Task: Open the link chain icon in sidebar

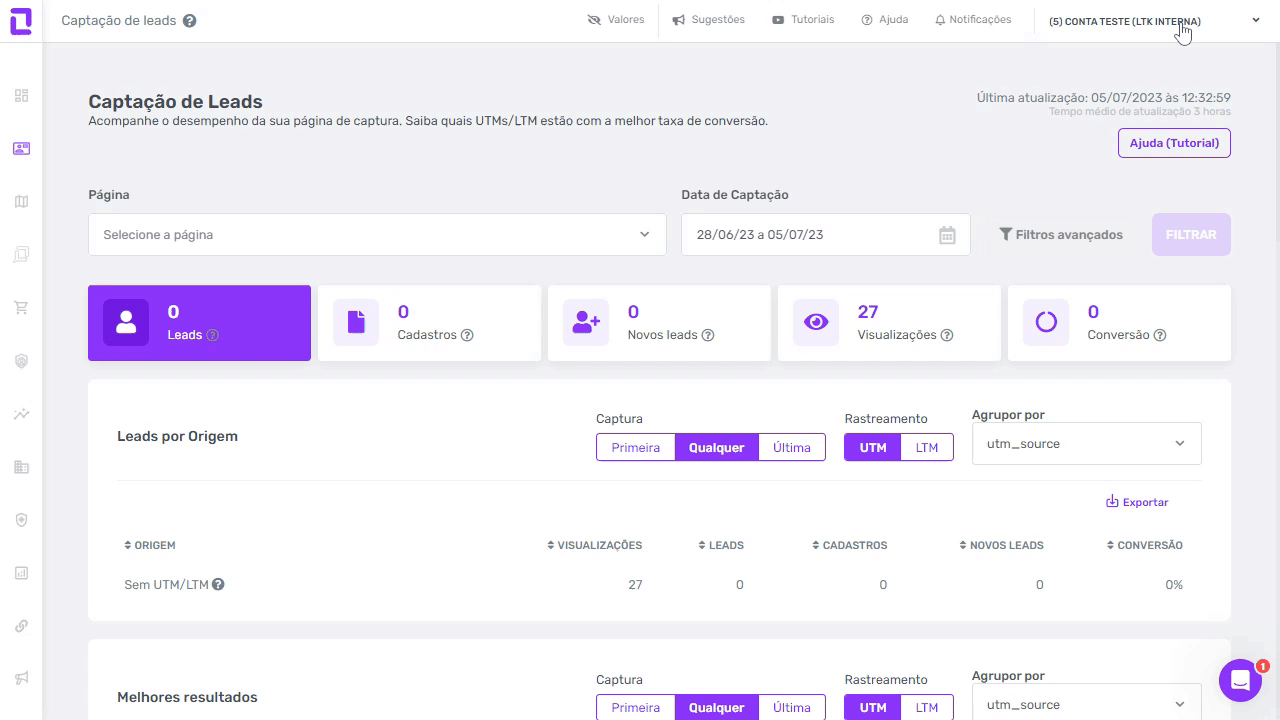Action: 21,626
